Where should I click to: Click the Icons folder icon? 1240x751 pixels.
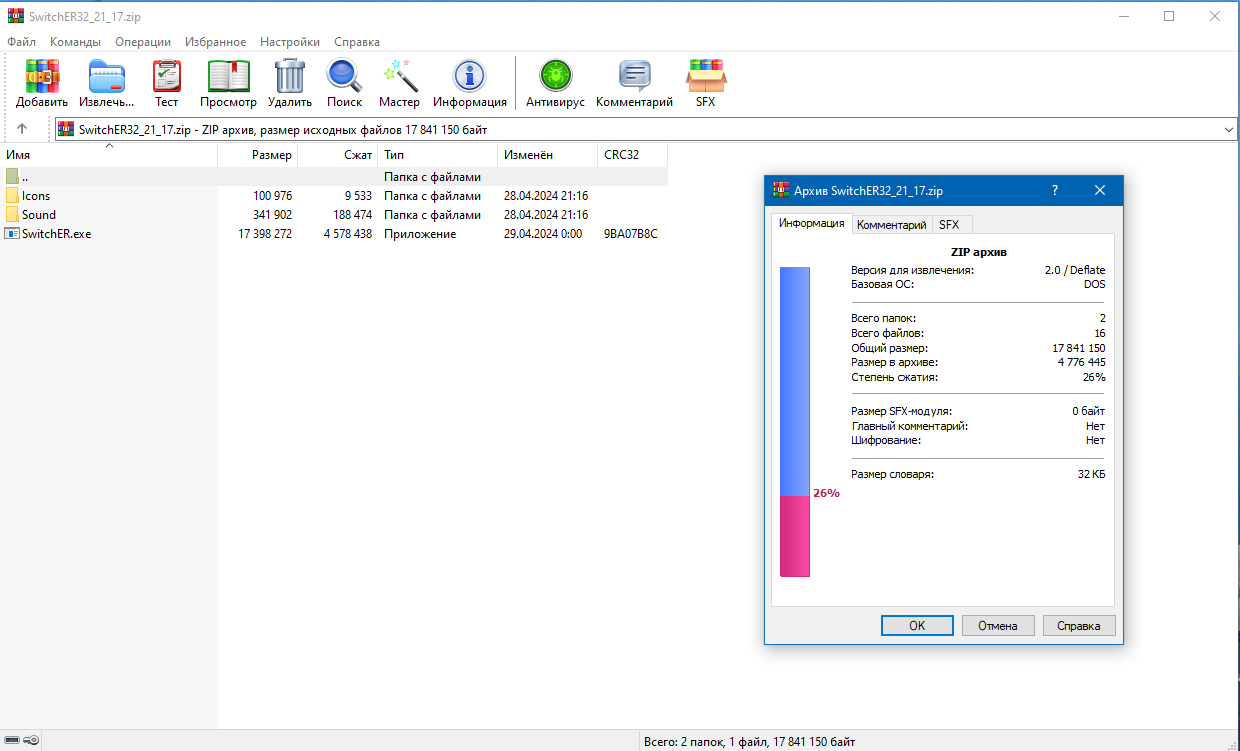[x=12, y=196]
